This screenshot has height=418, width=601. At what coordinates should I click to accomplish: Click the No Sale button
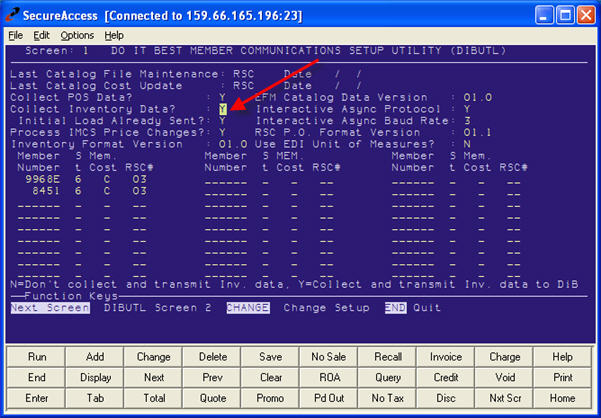(x=329, y=357)
